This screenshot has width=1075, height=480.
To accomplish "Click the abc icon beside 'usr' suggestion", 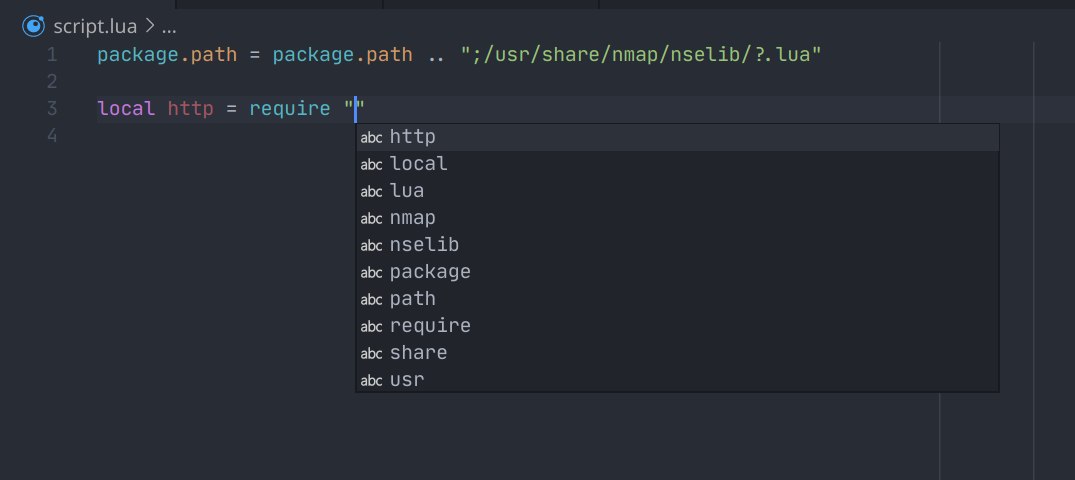I will (372, 381).
